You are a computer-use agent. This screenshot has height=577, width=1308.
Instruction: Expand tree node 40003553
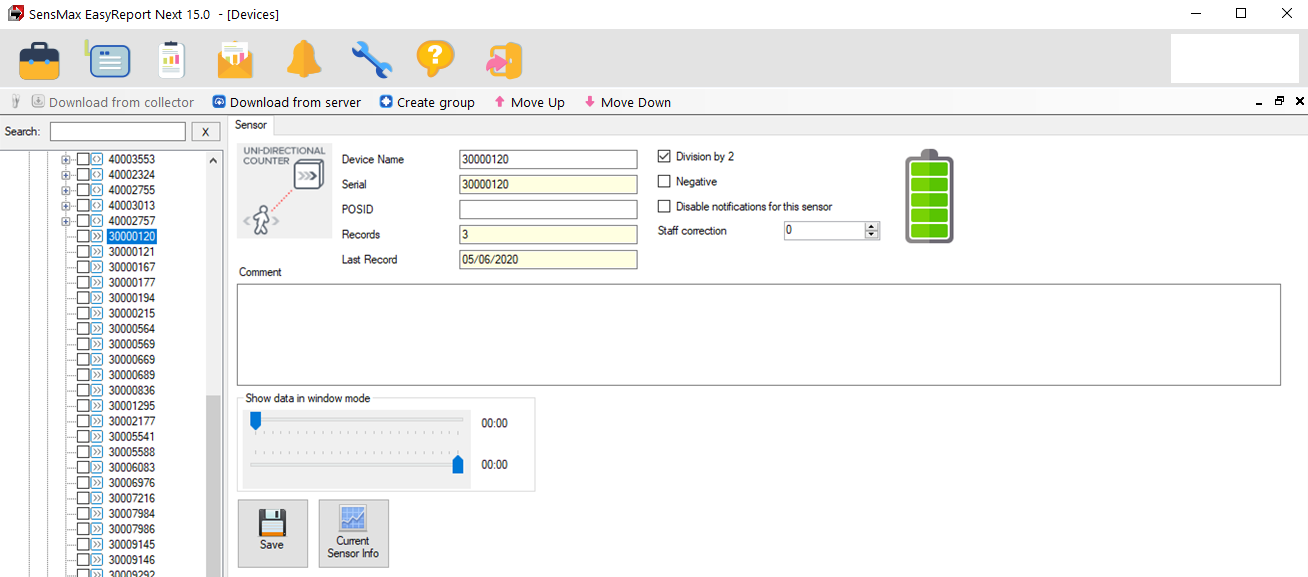coord(66,159)
